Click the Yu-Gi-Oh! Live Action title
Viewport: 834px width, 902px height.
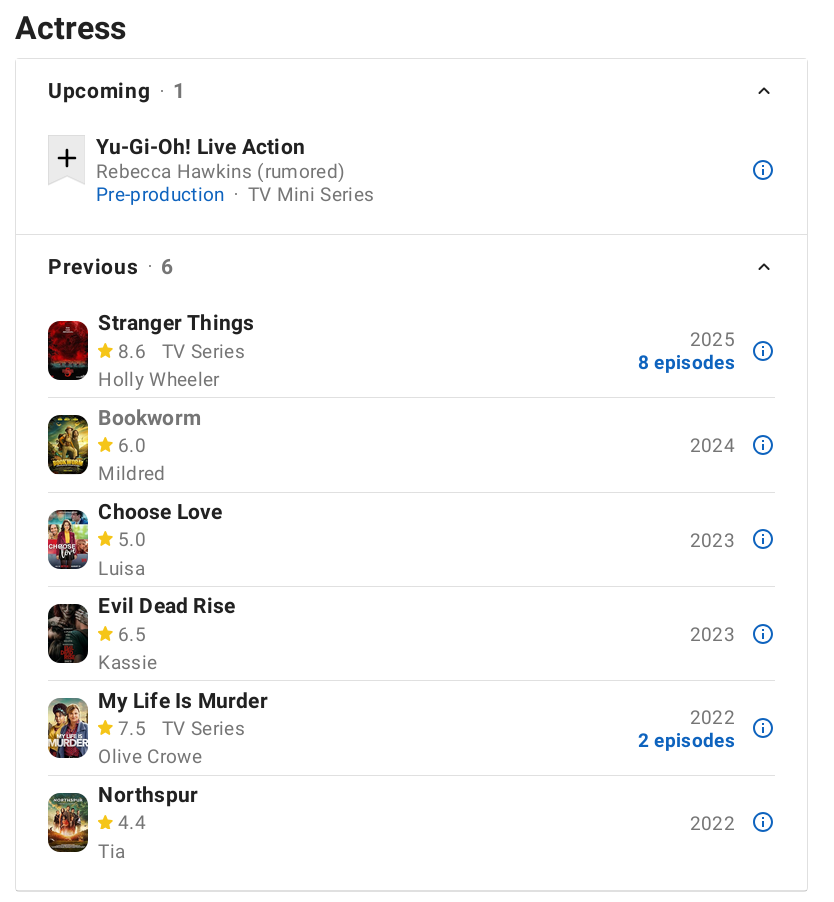coord(200,147)
